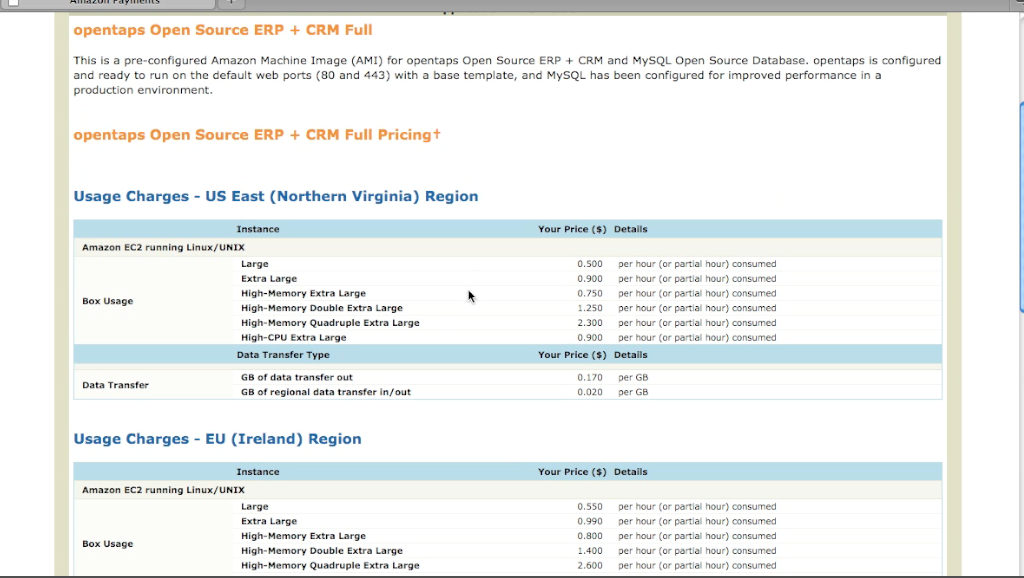Click 'per hour' details for US East Large row

pyautogui.click(x=697, y=264)
